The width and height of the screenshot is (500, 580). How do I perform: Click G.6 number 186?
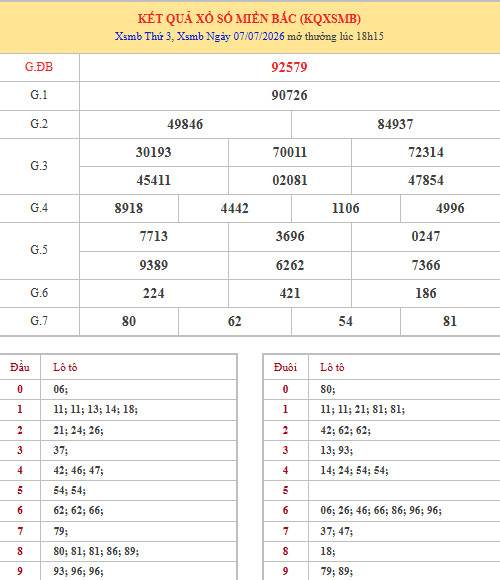[426, 293]
